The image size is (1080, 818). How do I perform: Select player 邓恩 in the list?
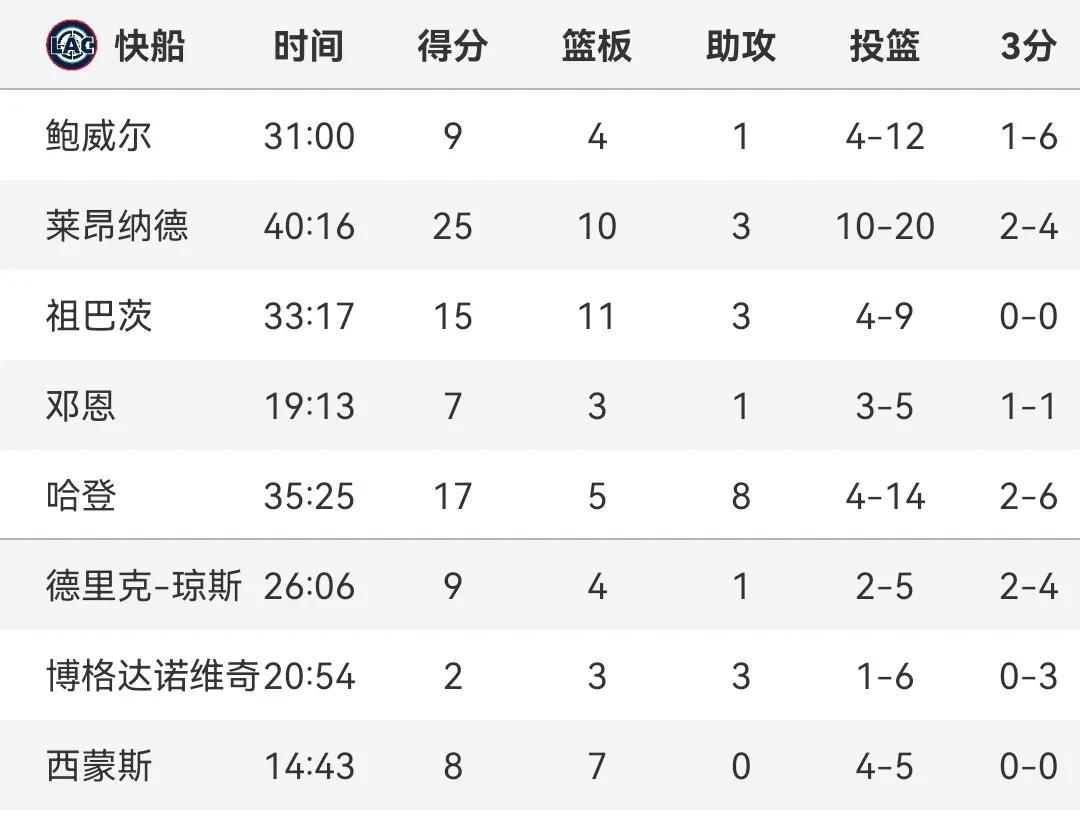81,406
